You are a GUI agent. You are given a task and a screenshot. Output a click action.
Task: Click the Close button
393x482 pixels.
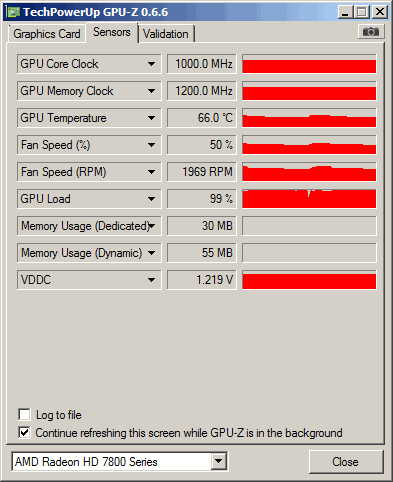coord(346,462)
